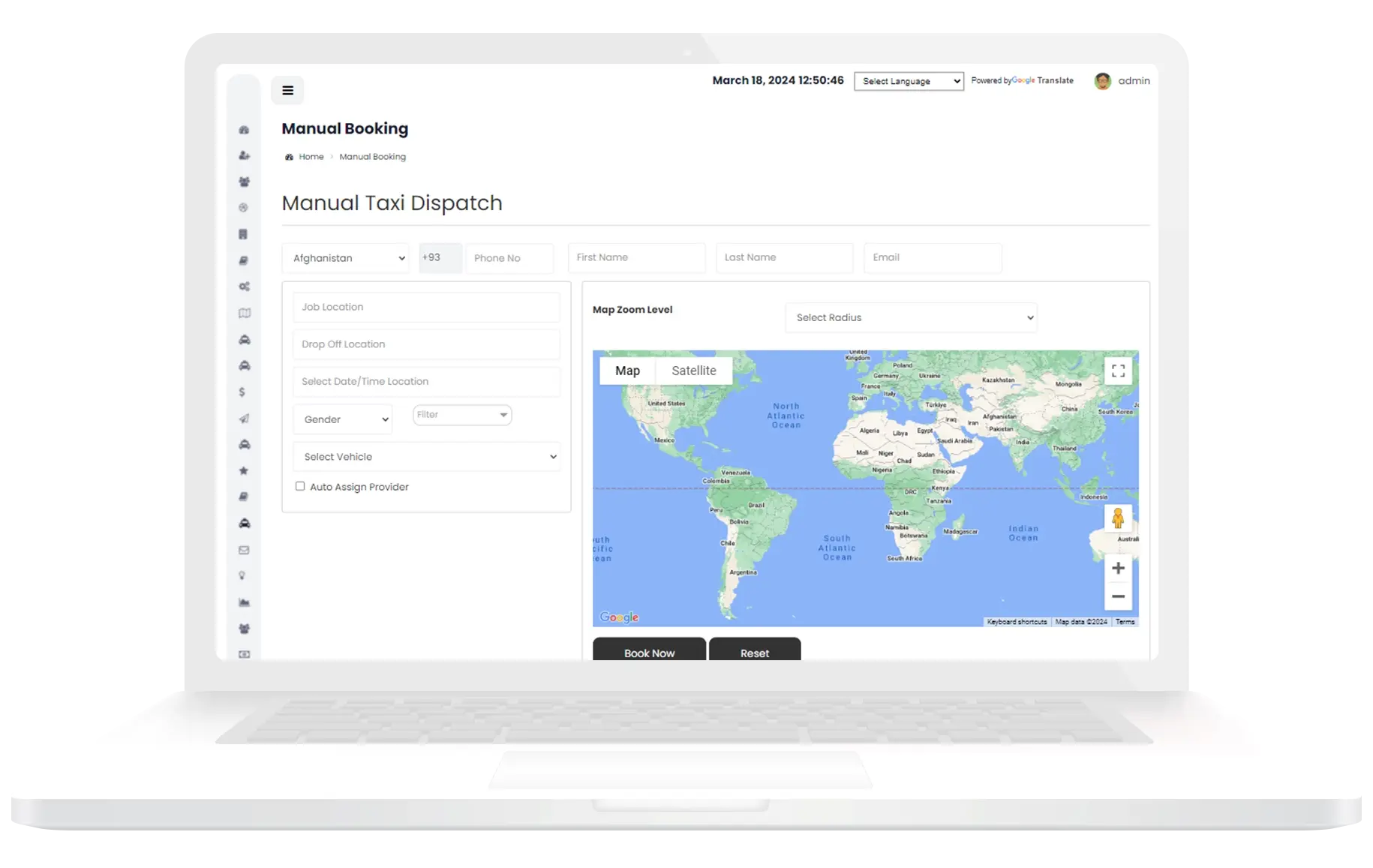Open the paper plane icon in sidebar

point(244,419)
